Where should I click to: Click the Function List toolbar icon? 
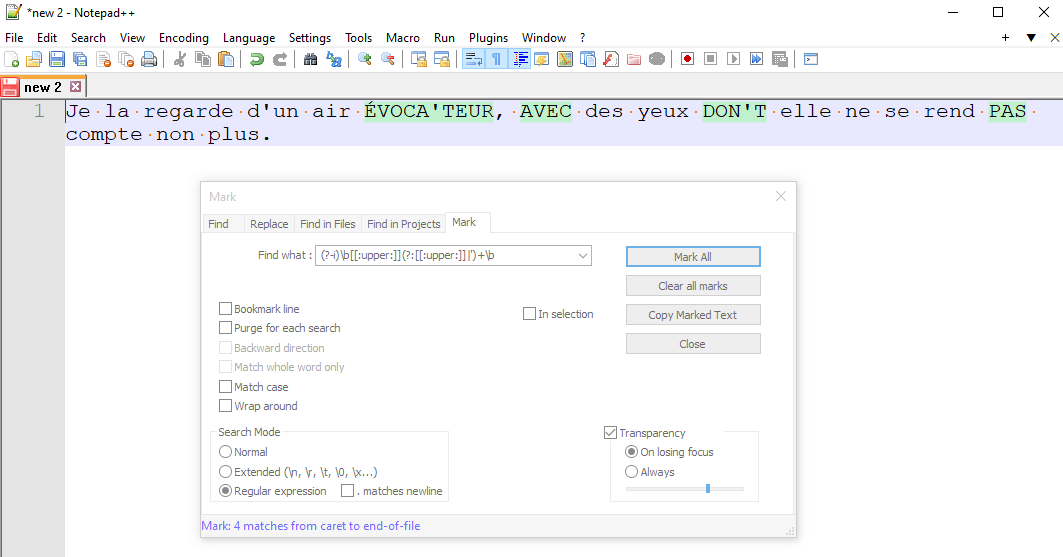pos(611,60)
